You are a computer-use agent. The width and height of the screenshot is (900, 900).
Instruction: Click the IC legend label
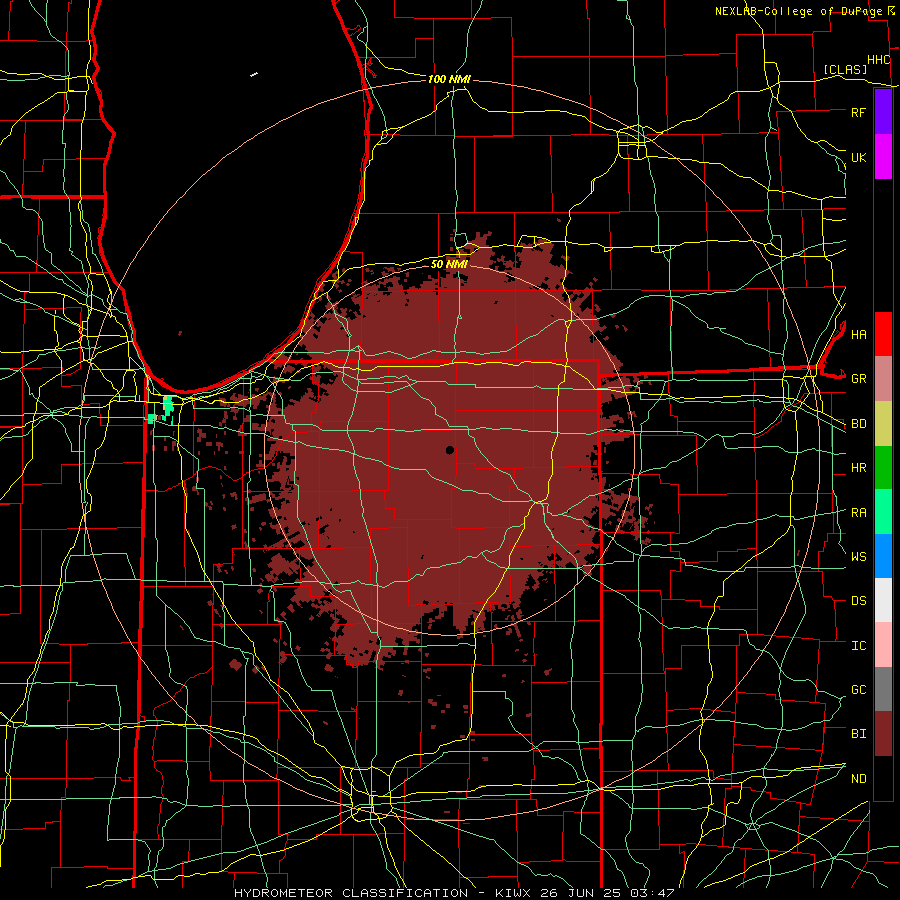tap(858, 646)
